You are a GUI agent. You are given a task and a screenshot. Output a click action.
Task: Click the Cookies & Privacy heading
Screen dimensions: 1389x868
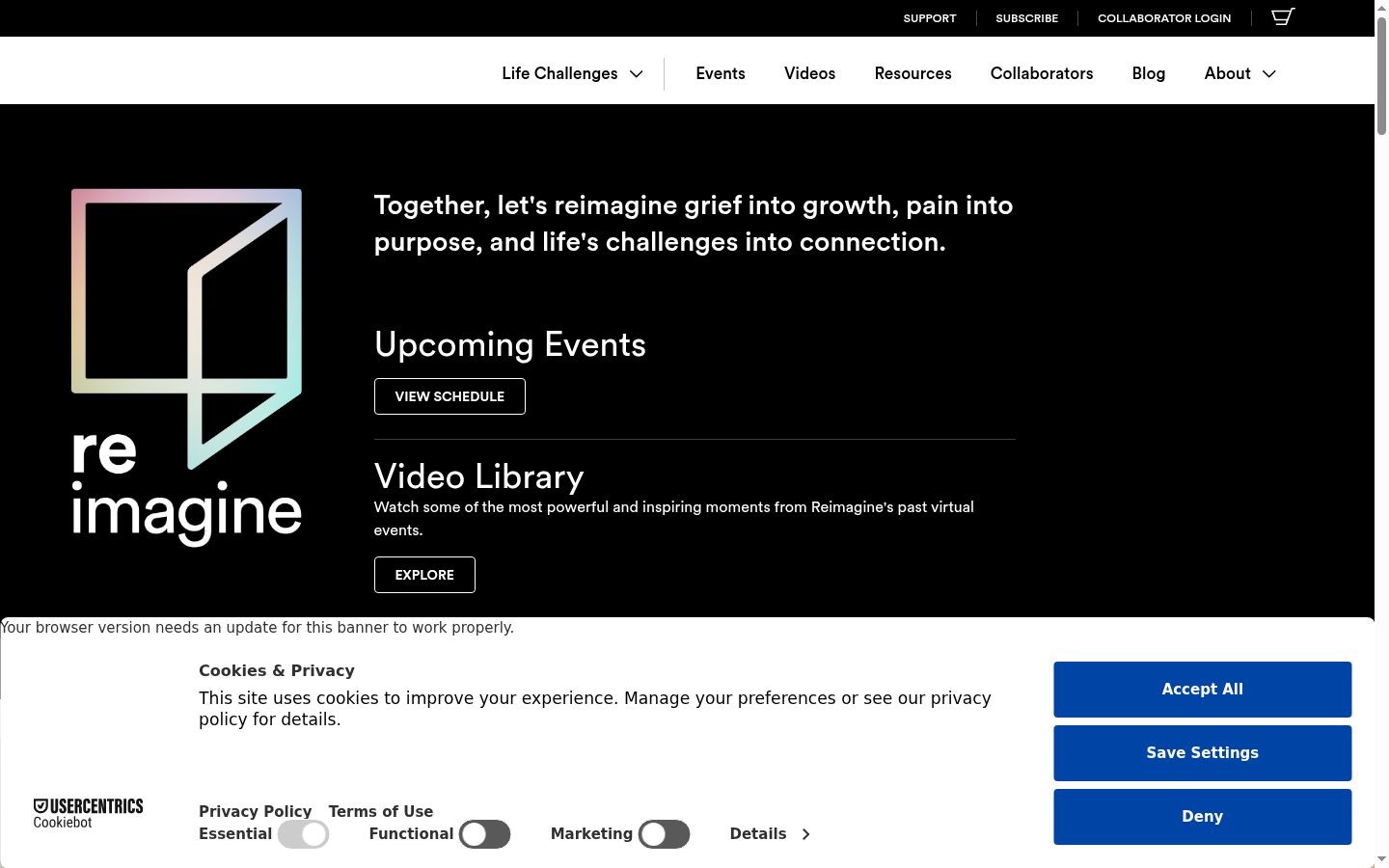(x=277, y=670)
